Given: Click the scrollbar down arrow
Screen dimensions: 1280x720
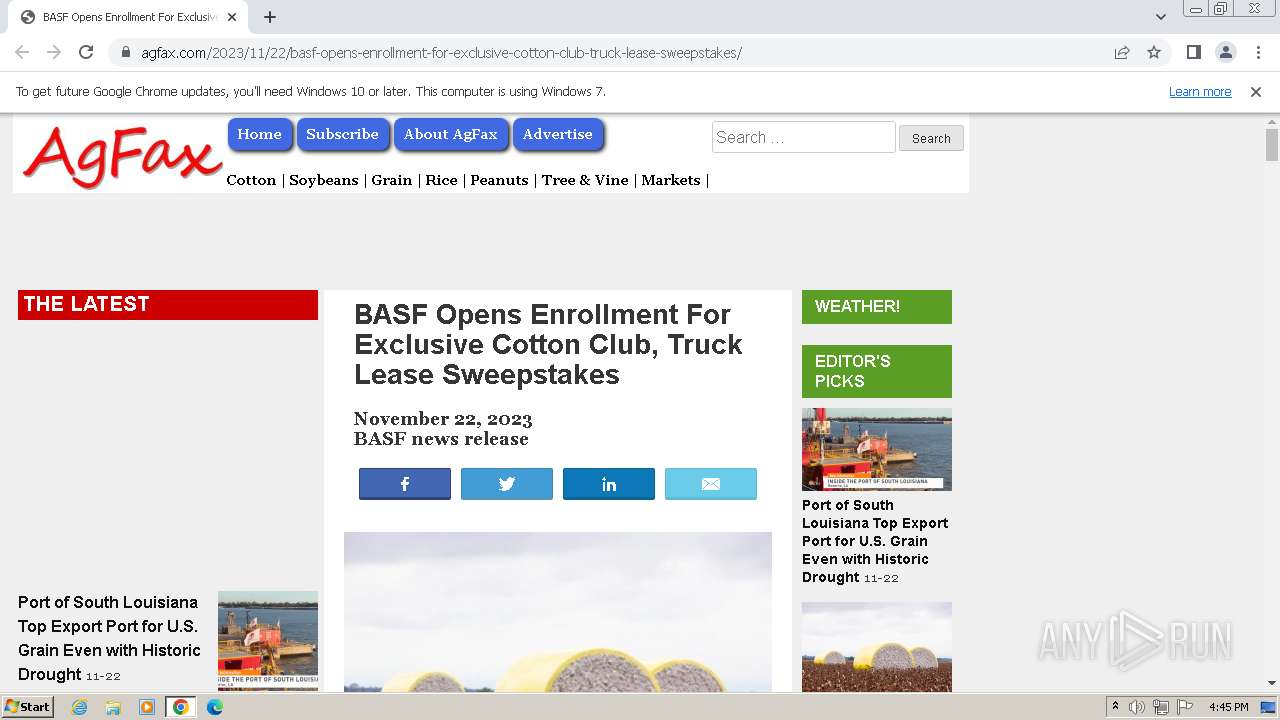Looking at the screenshot, I should (1272, 683).
